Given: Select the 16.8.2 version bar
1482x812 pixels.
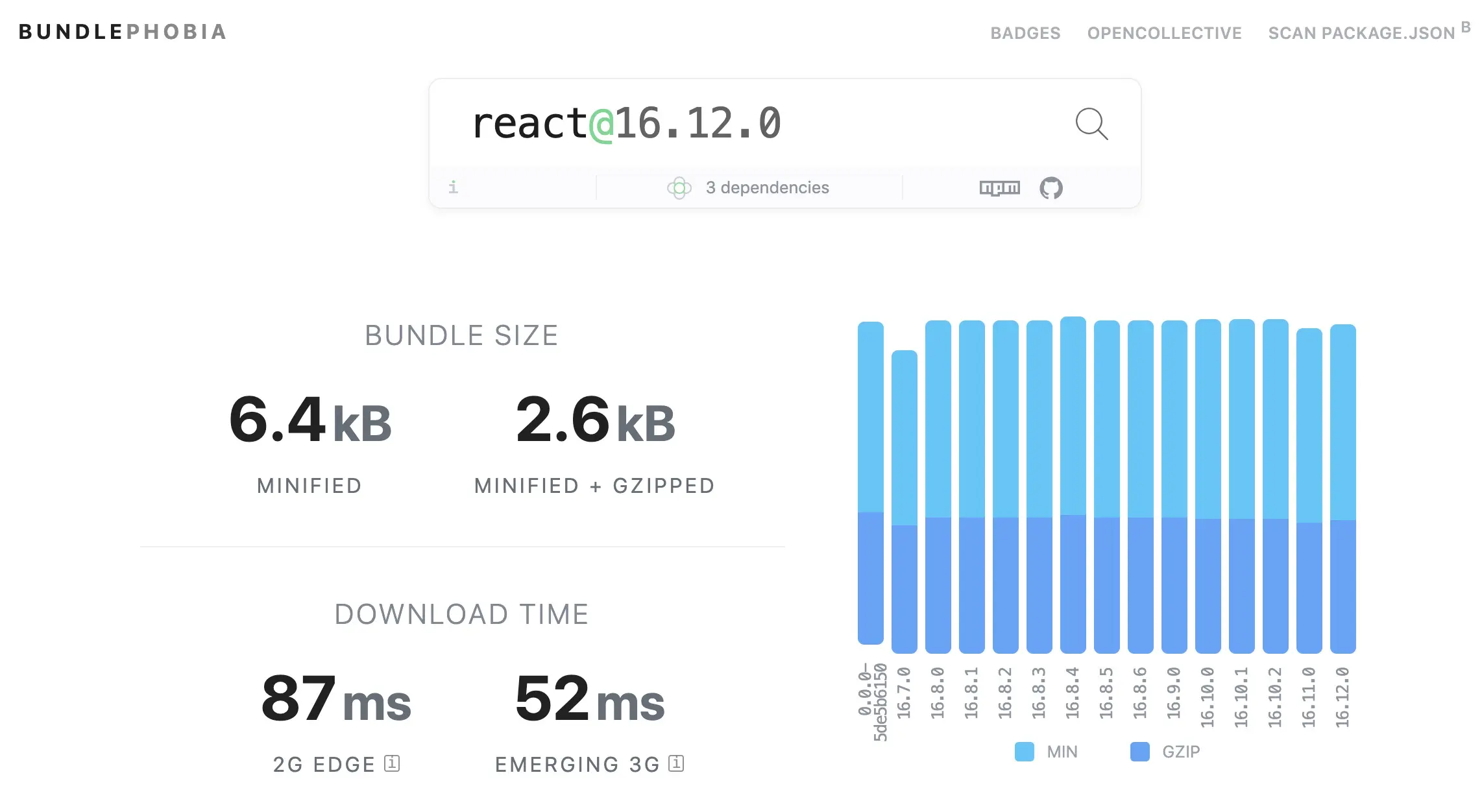Looking at the screenshot, I should tap(1006, 487).
